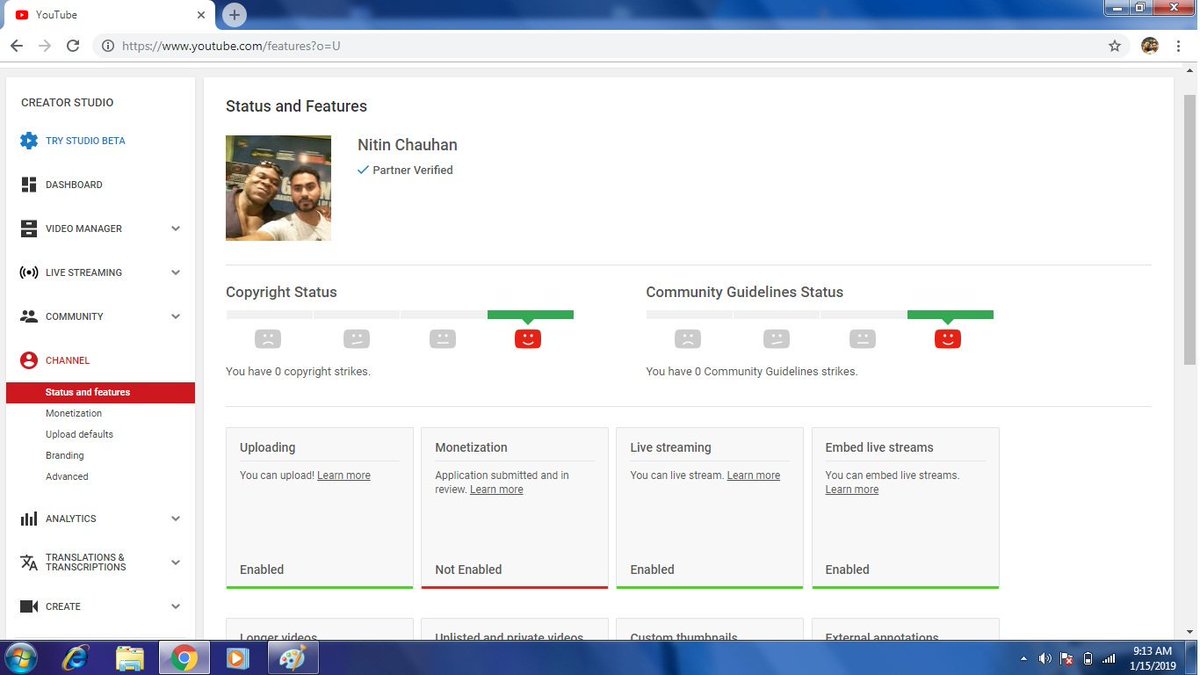The height and width of the screenshot is (675, 1200).
Task: Open the Advanced channel settings
Action: pos(67,477)
